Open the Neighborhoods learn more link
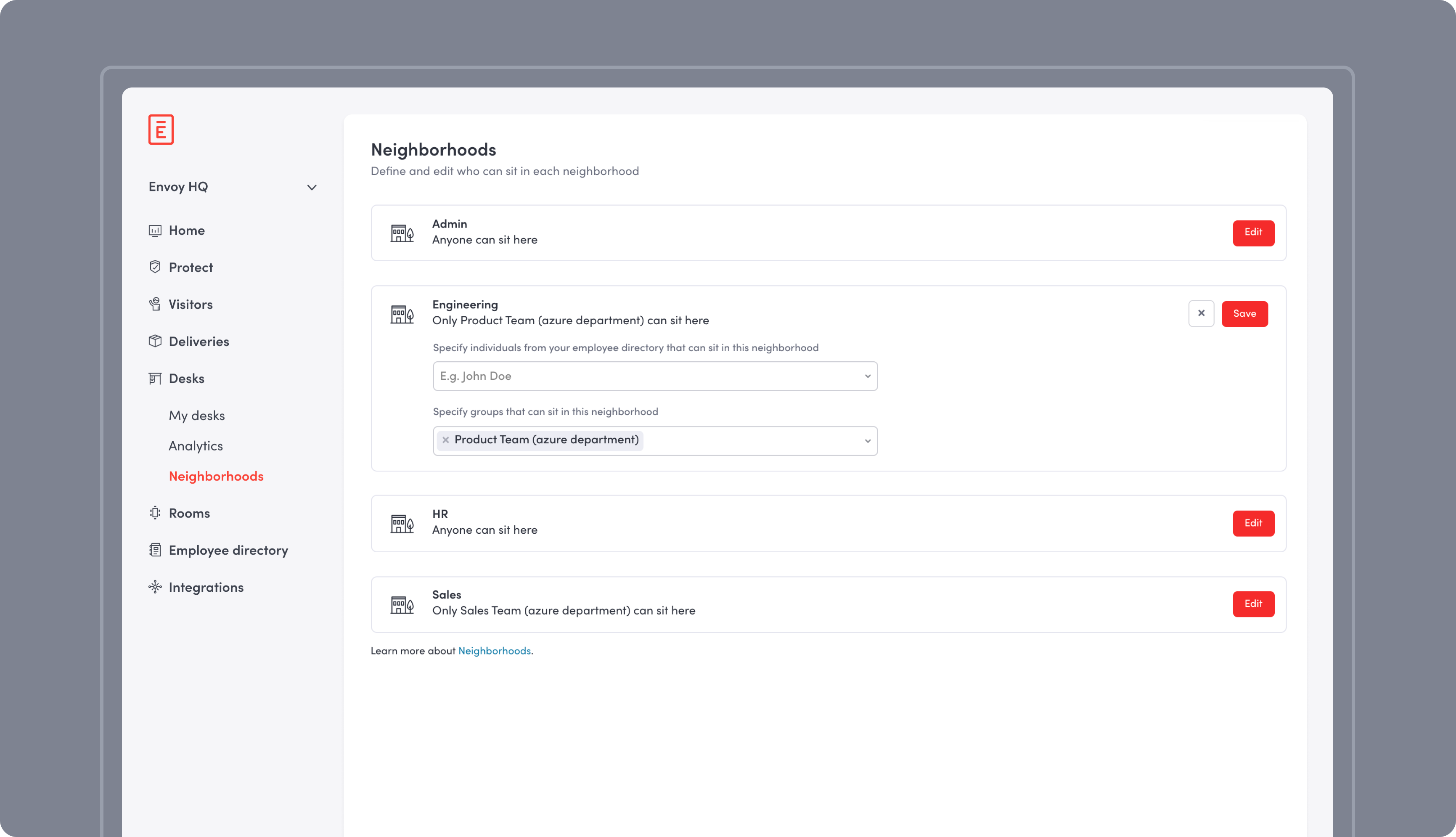 [494, 651]
